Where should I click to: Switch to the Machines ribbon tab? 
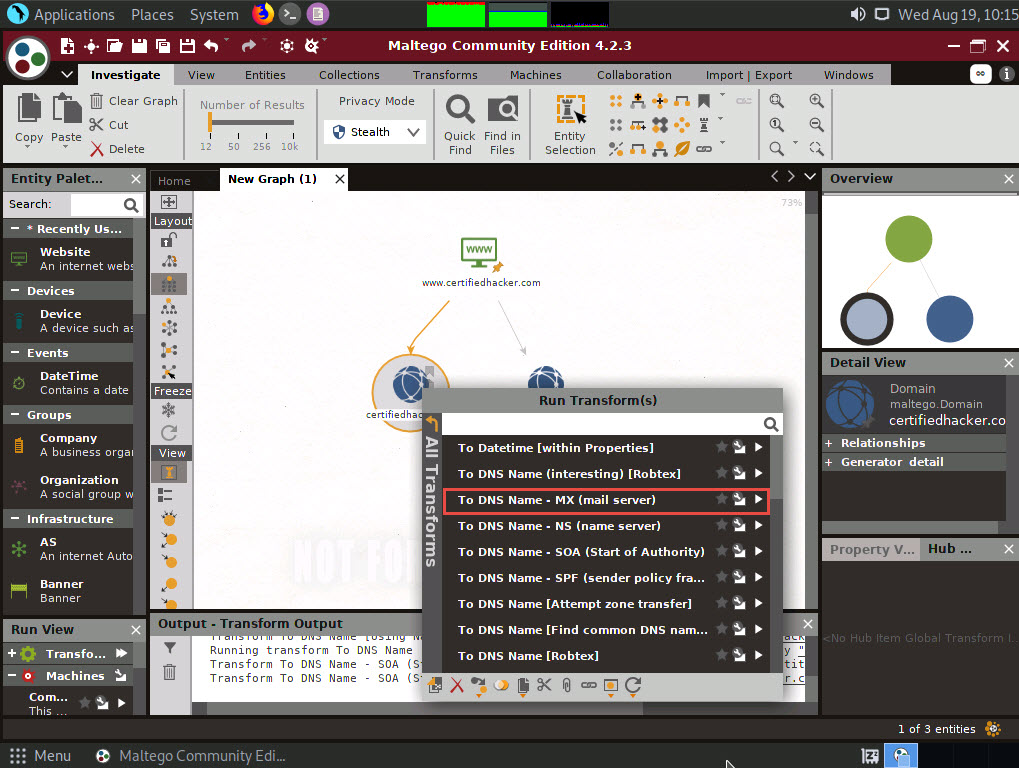(x=535, y=75)
